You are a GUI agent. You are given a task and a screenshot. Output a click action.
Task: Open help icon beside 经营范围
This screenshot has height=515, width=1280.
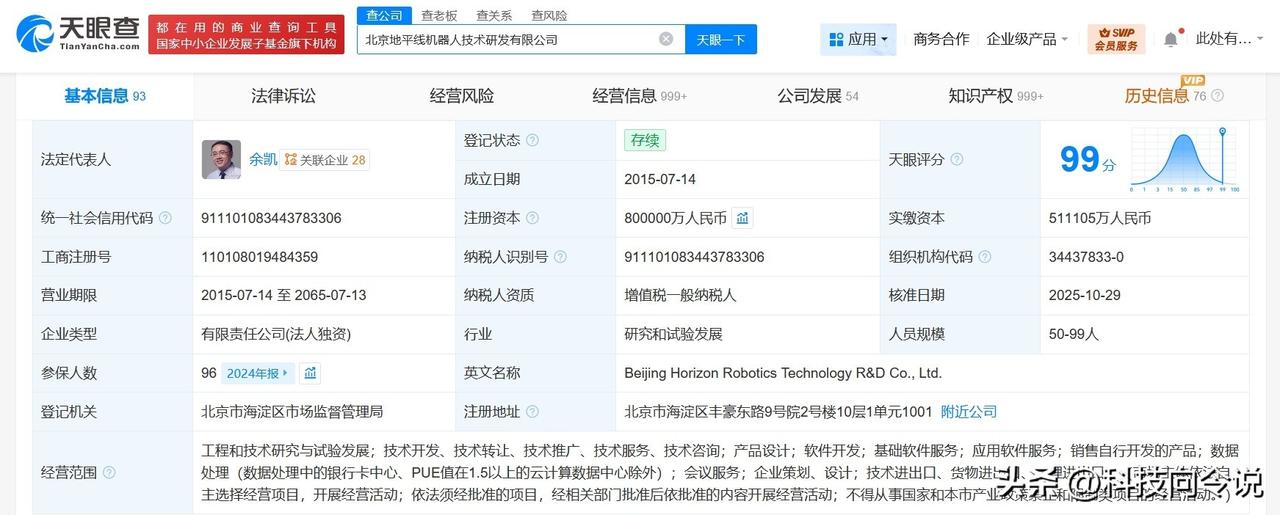pos(109,472)
